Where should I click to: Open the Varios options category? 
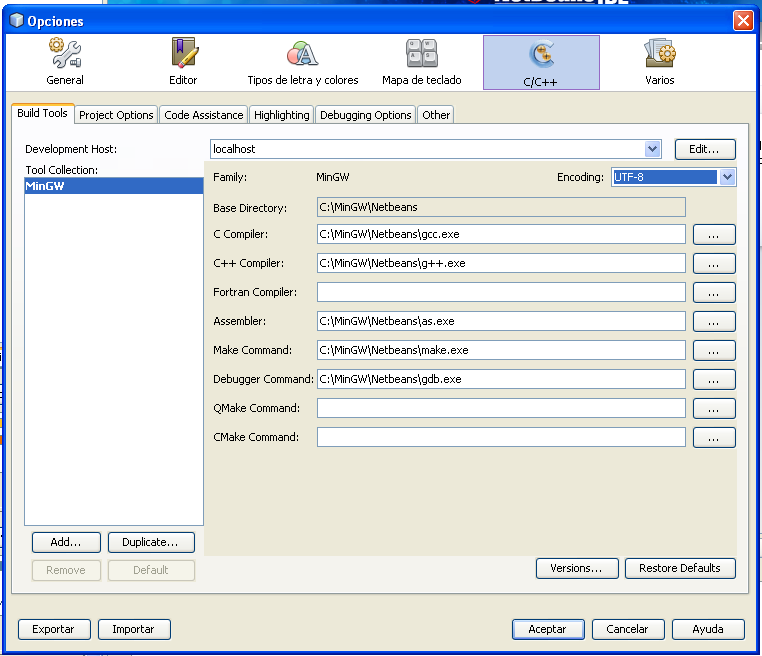pyautogui.click(x=659, y=63)
